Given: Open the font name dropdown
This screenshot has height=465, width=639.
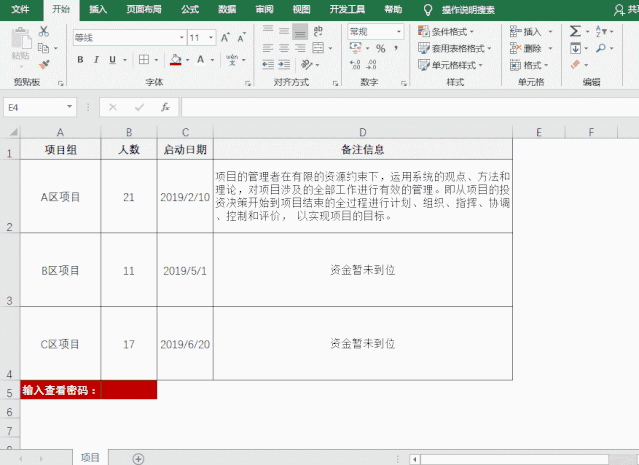Looking at the screenshot, I should [x=179, y=37].
